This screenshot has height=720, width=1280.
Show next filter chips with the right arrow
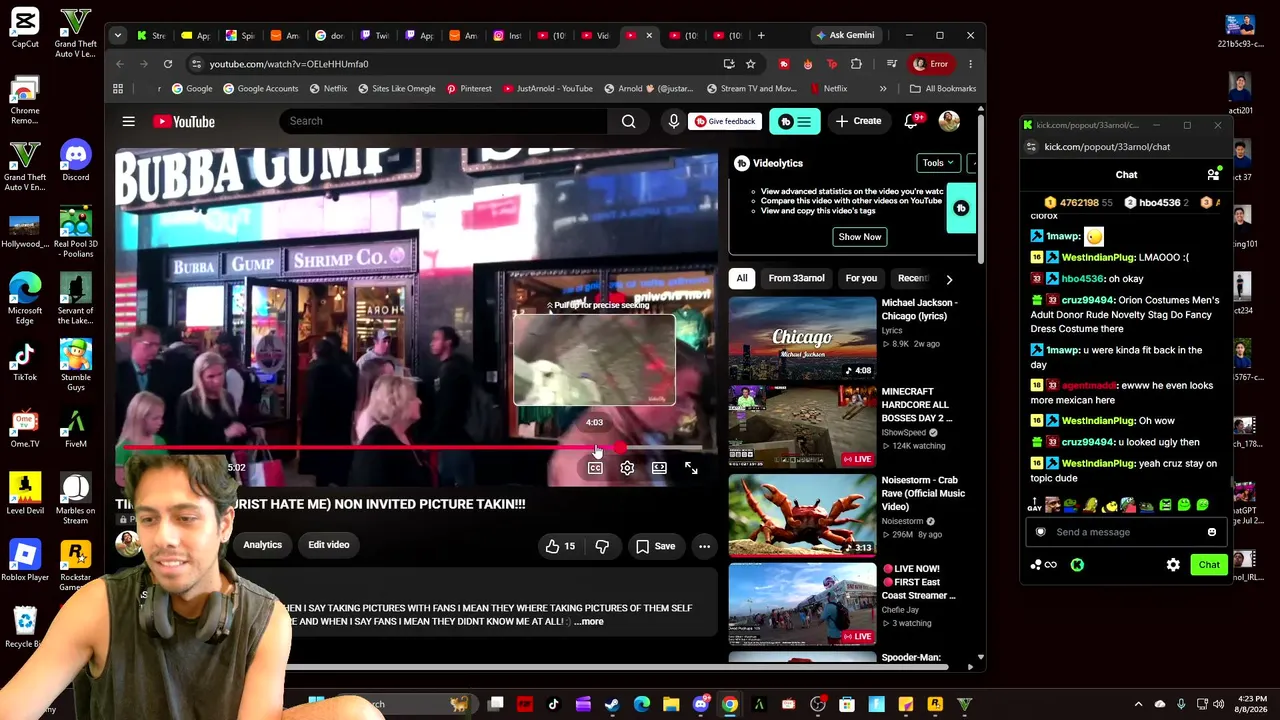[x=949, y=279]
